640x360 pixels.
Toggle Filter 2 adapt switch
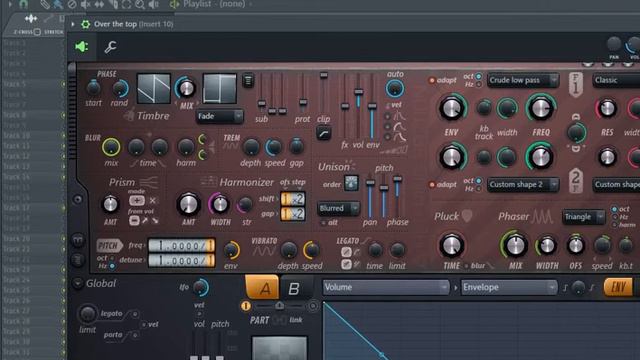[x=432, y=185]
